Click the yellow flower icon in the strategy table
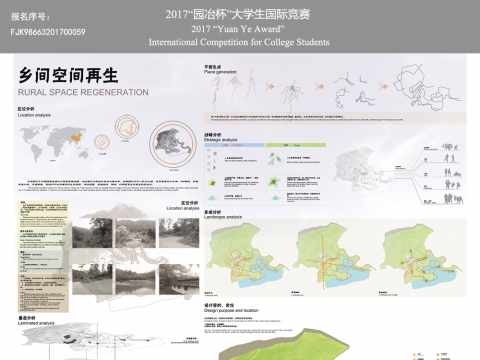The image size is (480, 360). coord(212,182)
